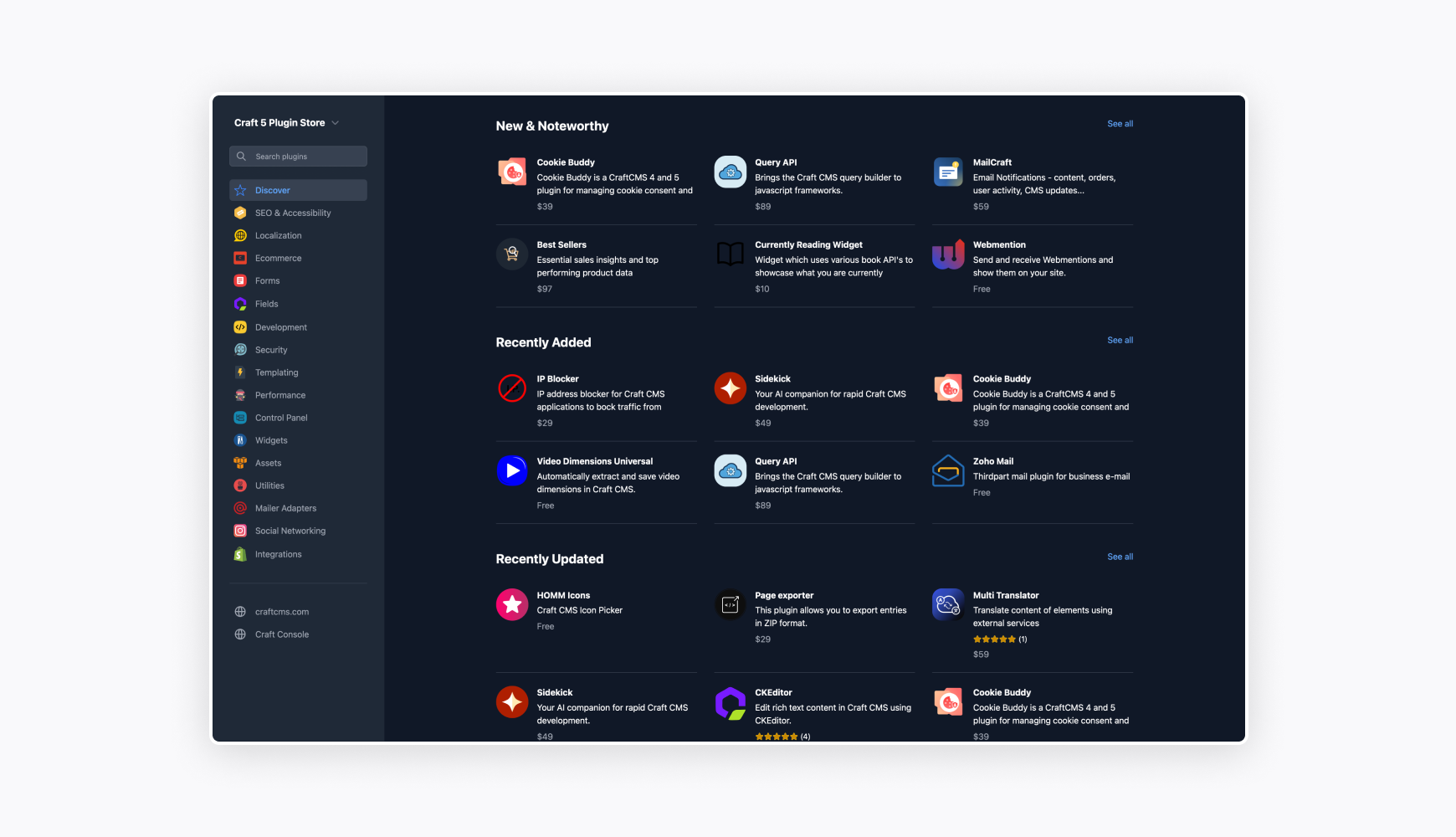
Task: Open the Best Sellers plugin title
Action: pos(561,245)
